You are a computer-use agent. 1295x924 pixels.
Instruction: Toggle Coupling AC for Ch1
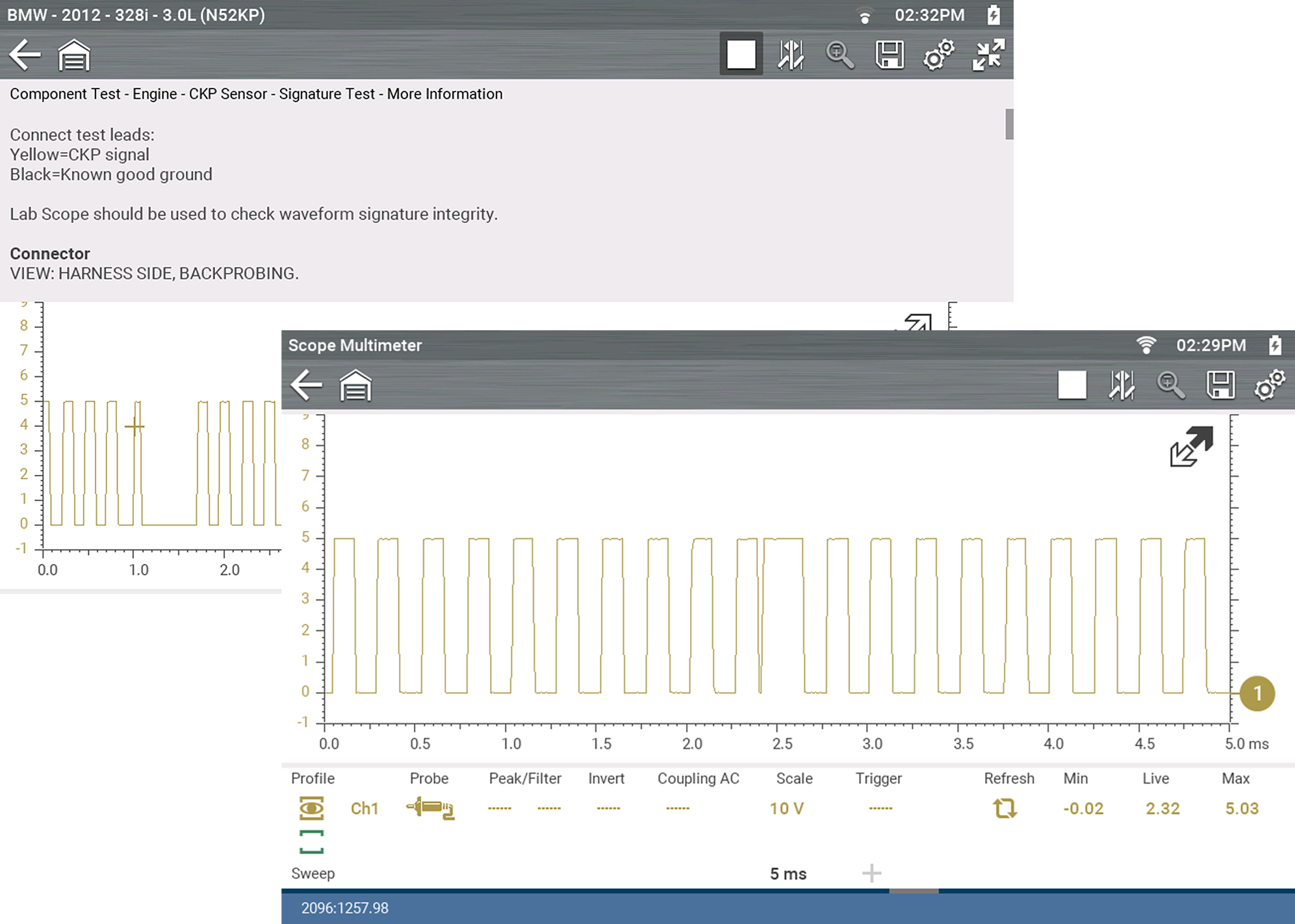677,808
